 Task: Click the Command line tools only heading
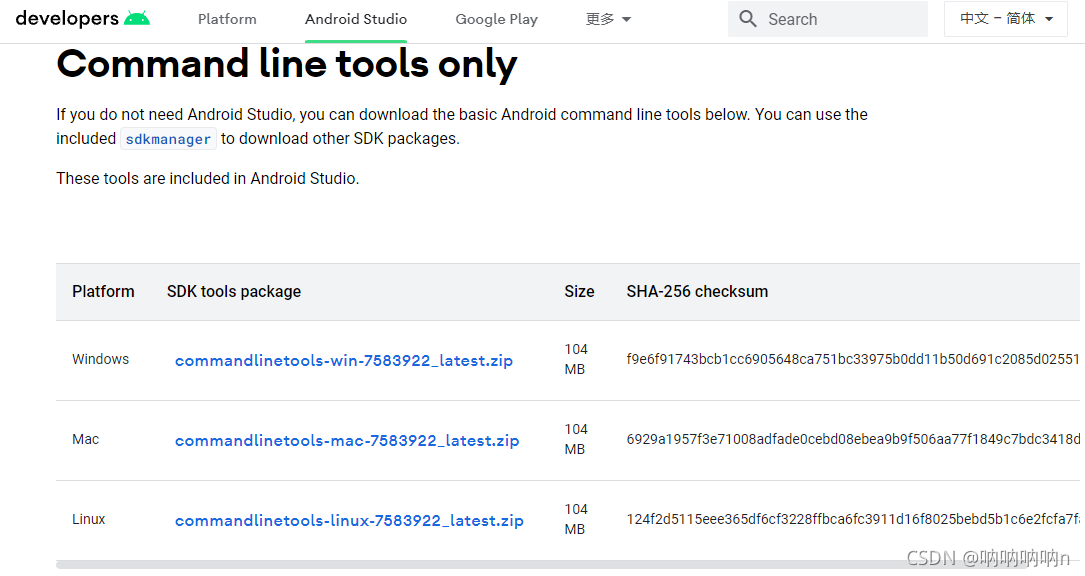[287, 65]
